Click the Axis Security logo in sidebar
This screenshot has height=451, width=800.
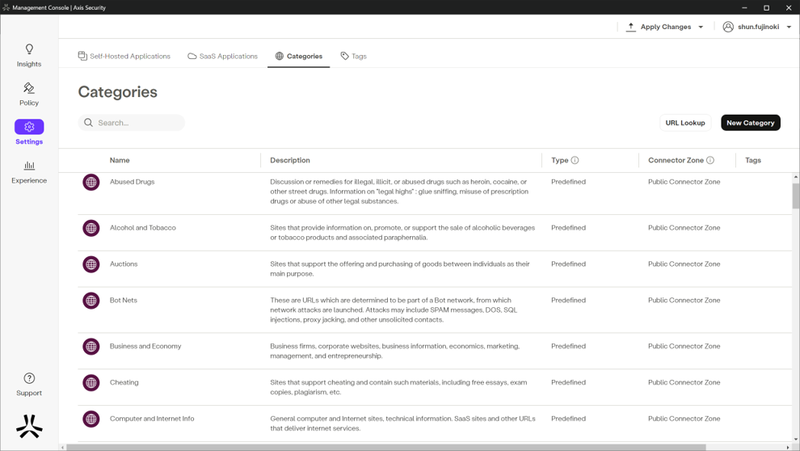[29, 426]
